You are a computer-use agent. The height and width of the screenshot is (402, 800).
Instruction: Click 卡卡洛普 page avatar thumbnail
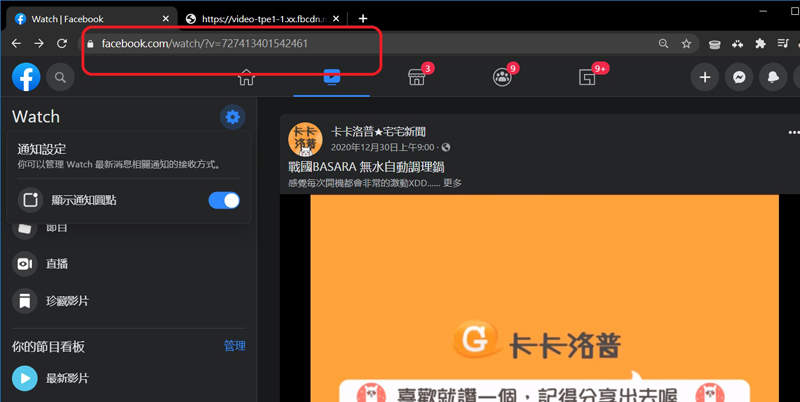click(x=305, y=139)
